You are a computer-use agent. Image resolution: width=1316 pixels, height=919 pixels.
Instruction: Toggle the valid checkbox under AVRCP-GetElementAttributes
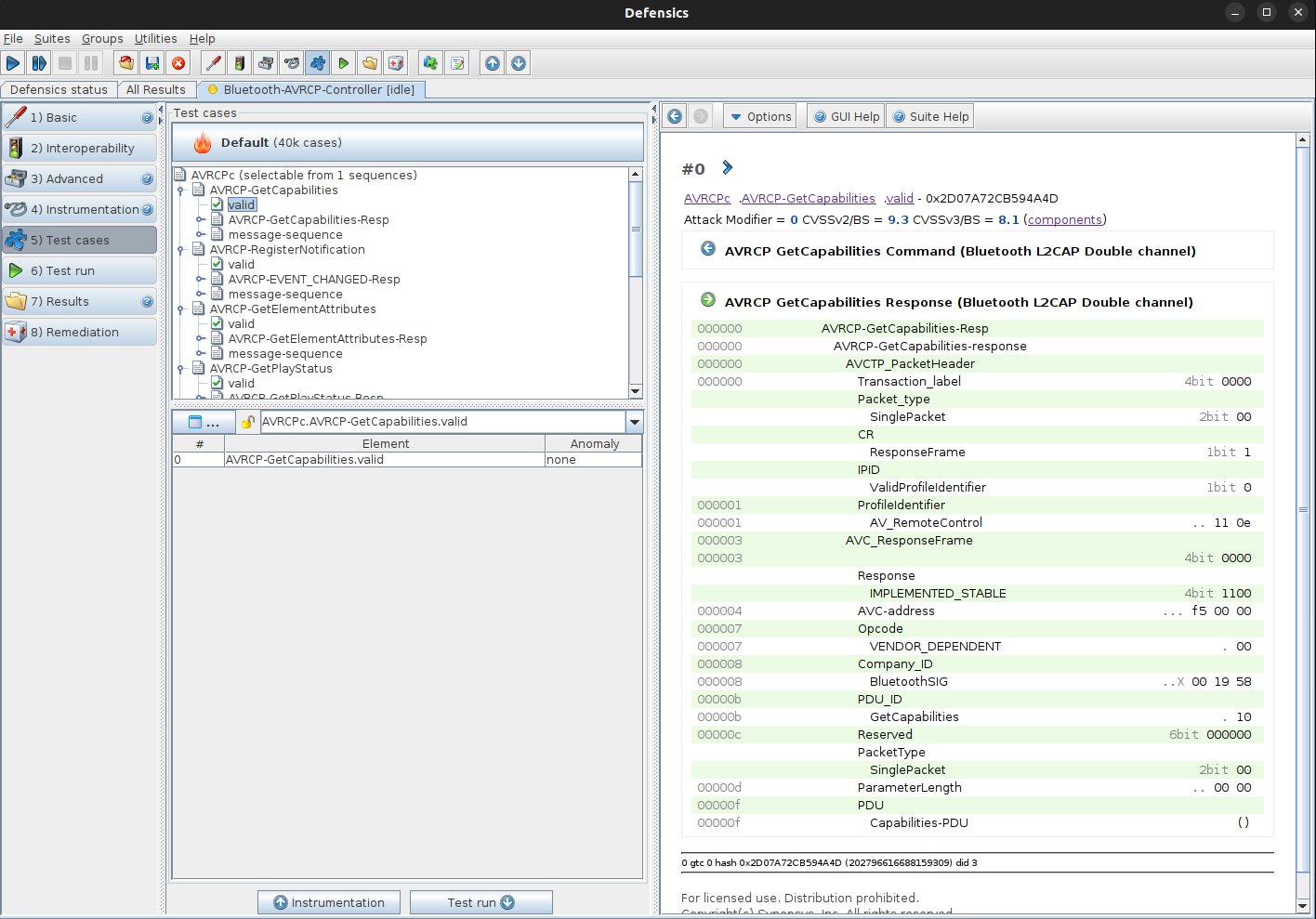[x=217, y=324]
